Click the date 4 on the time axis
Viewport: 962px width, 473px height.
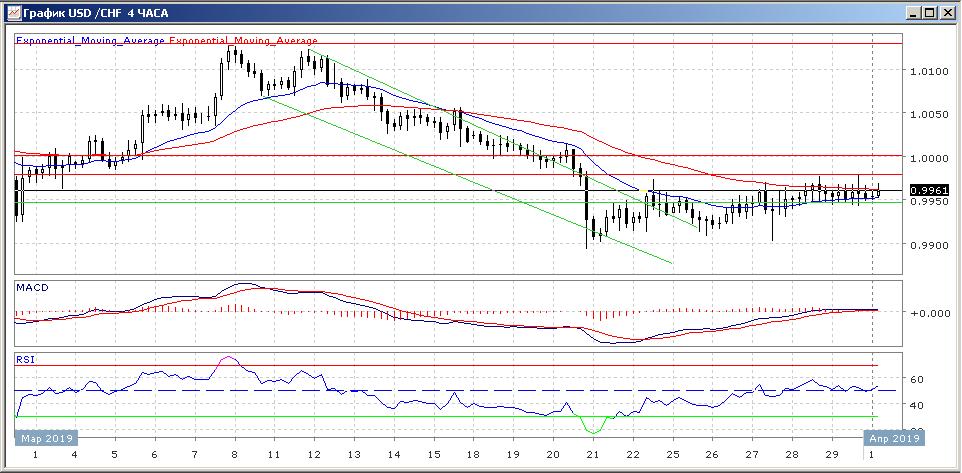coord(74,455)
